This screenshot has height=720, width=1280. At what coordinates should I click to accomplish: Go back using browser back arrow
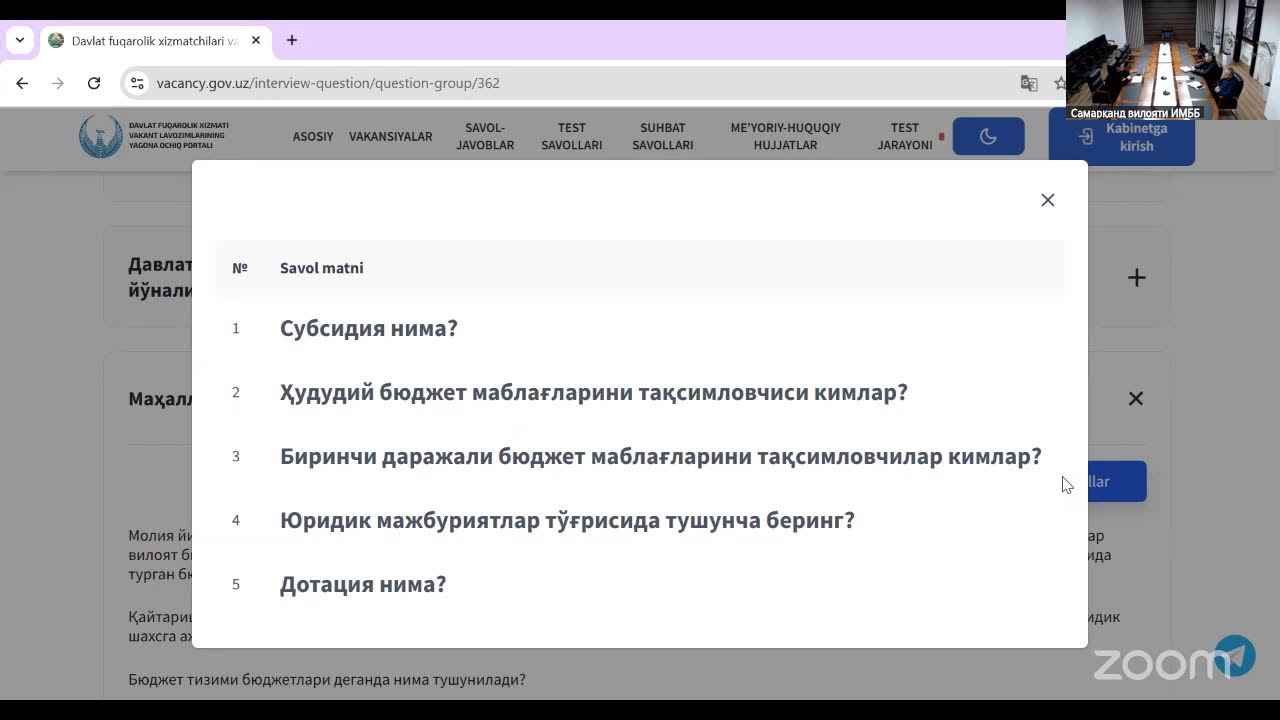point(22,83)
